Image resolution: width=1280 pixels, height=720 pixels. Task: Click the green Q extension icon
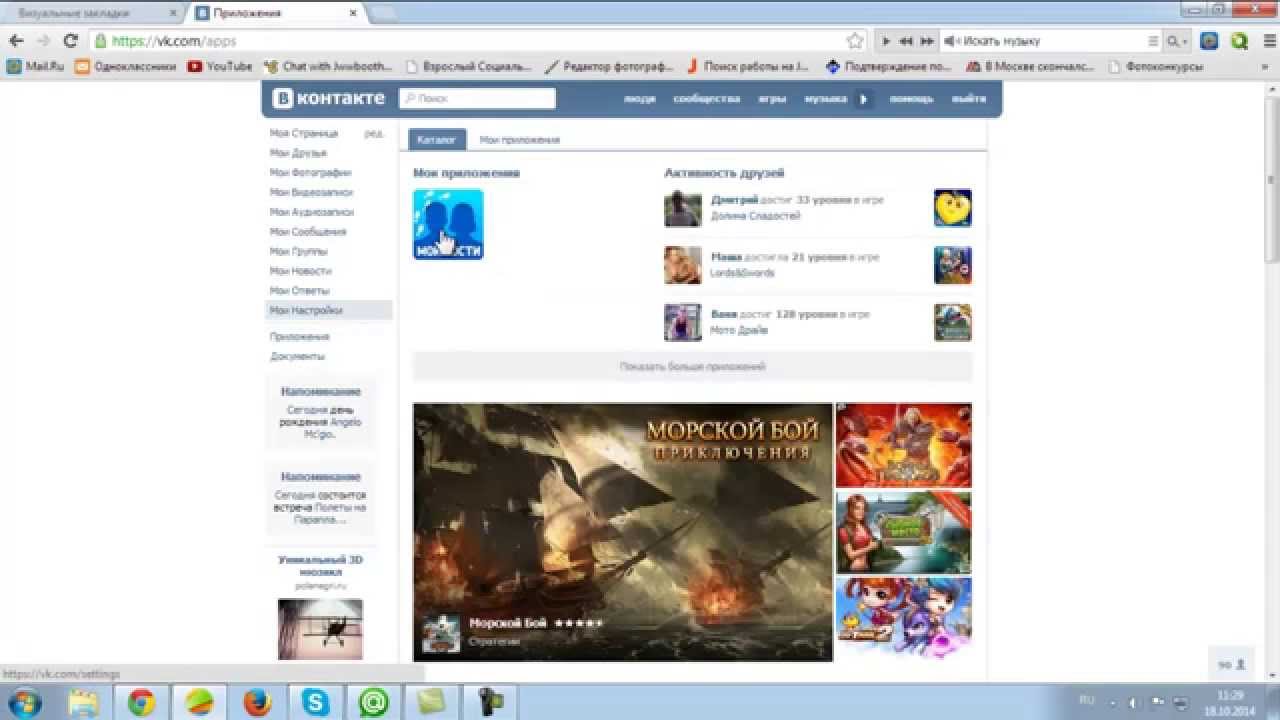[1240, 41]
